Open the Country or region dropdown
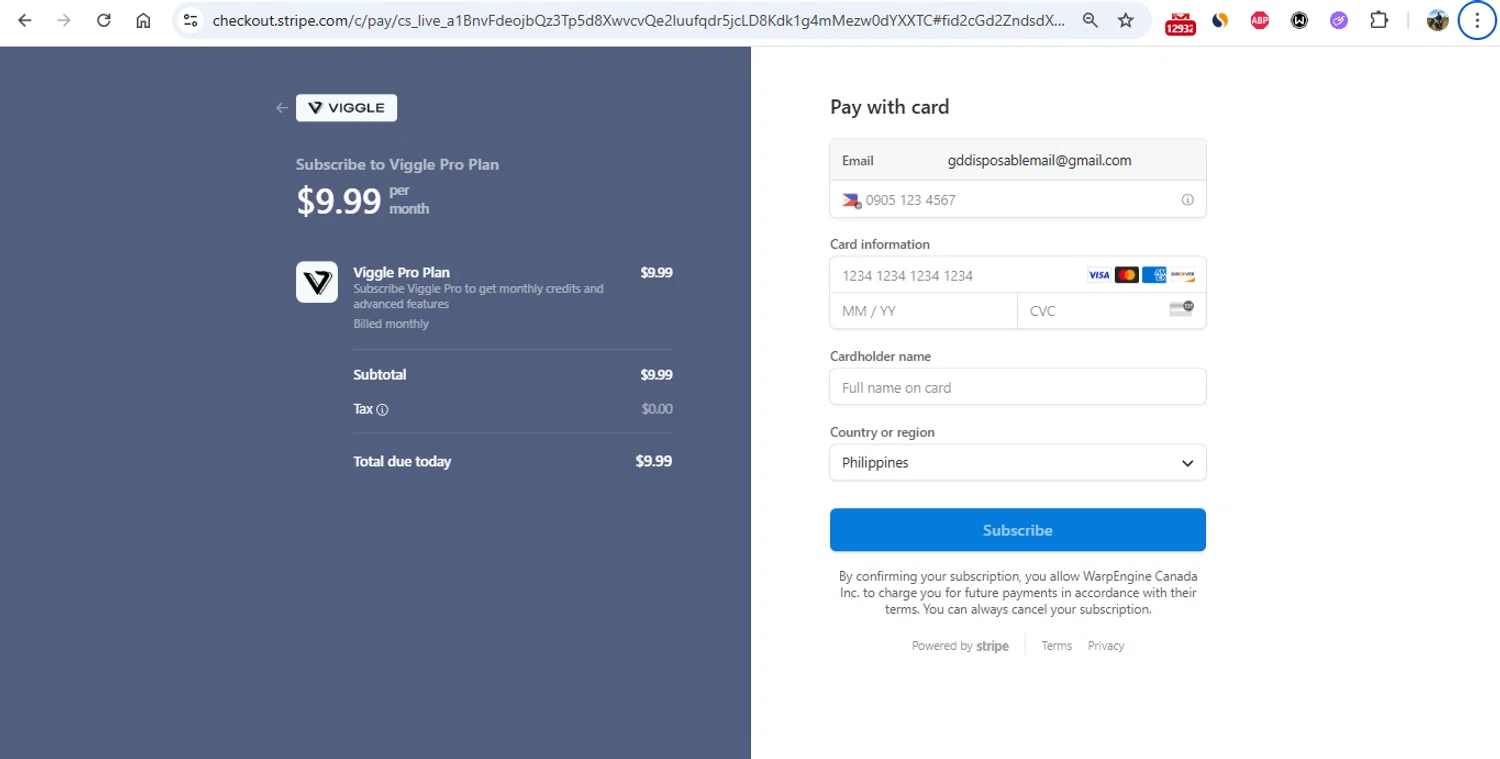 tap(1018, 463)
